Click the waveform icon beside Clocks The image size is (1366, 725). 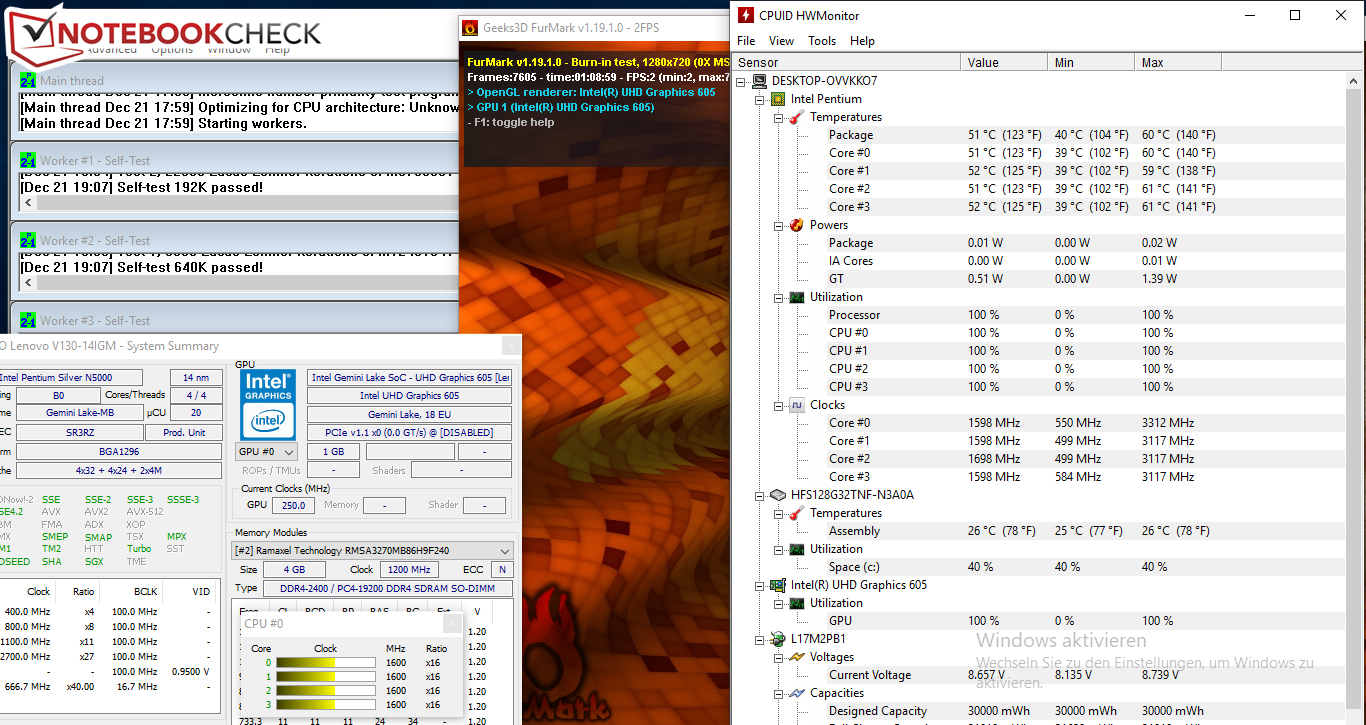coord(797,405)
